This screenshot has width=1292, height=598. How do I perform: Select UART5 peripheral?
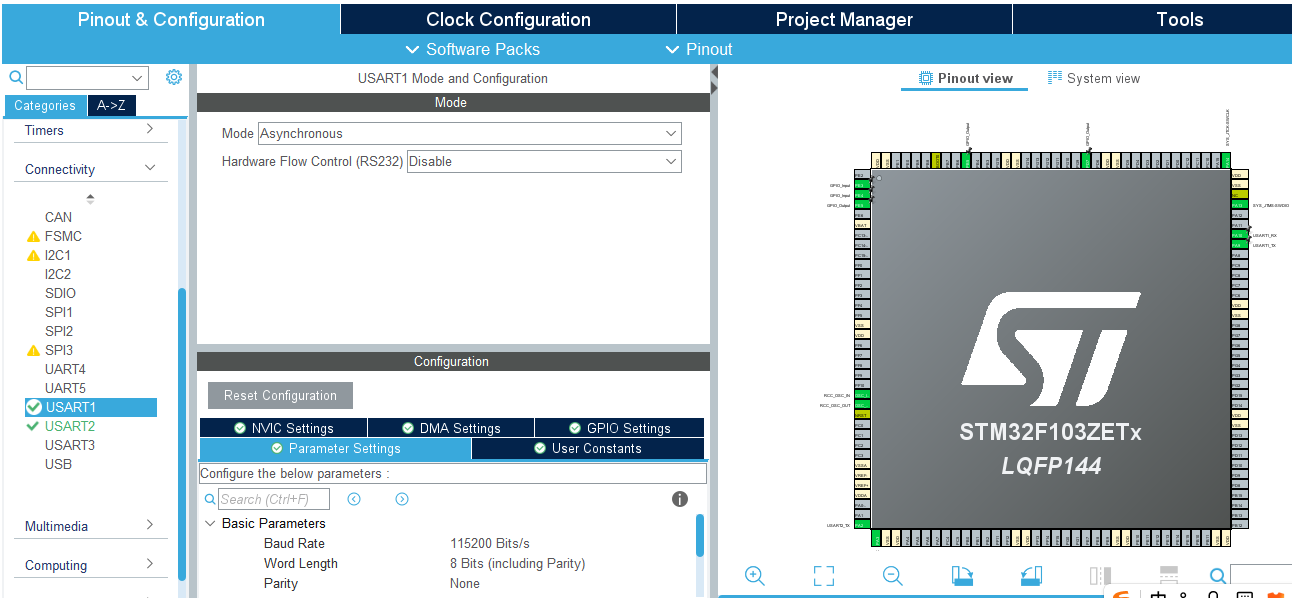tap(65, 388)
